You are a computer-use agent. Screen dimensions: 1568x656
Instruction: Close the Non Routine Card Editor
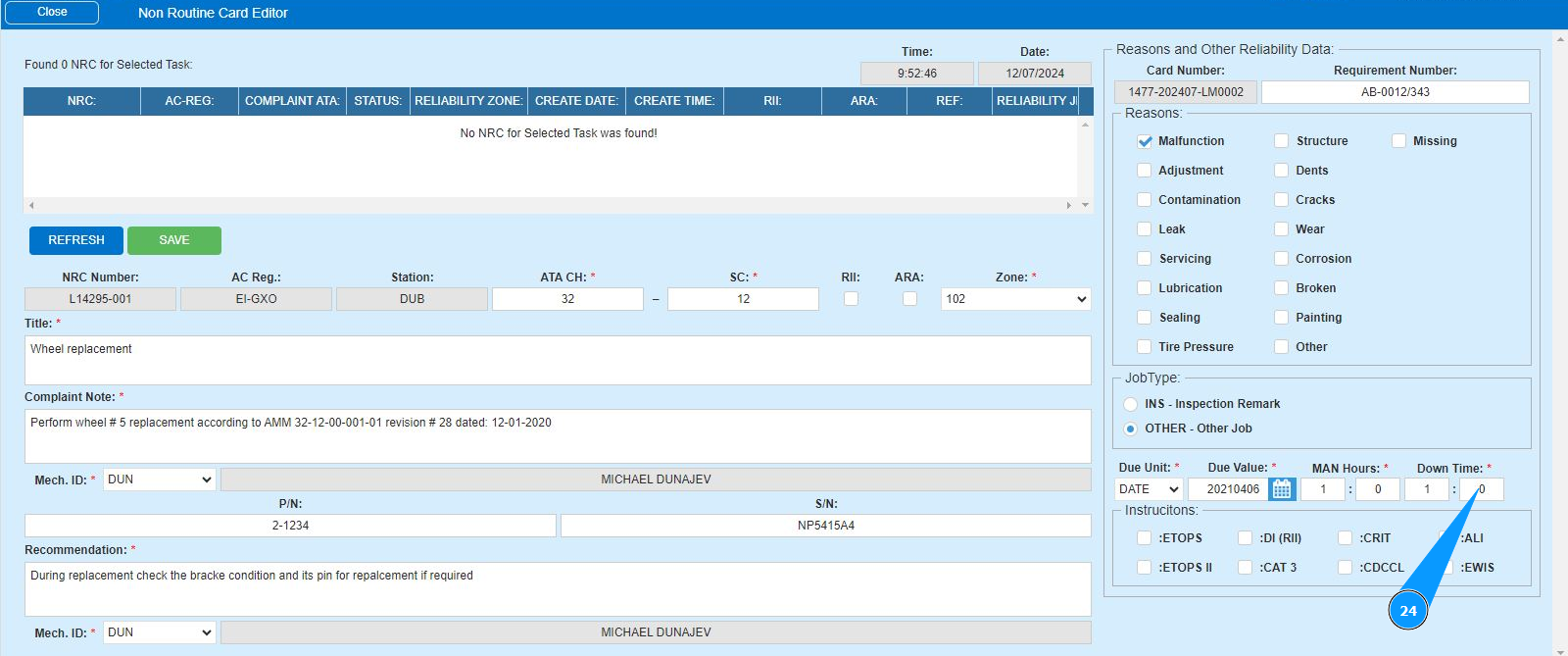(x=52, y=13)
